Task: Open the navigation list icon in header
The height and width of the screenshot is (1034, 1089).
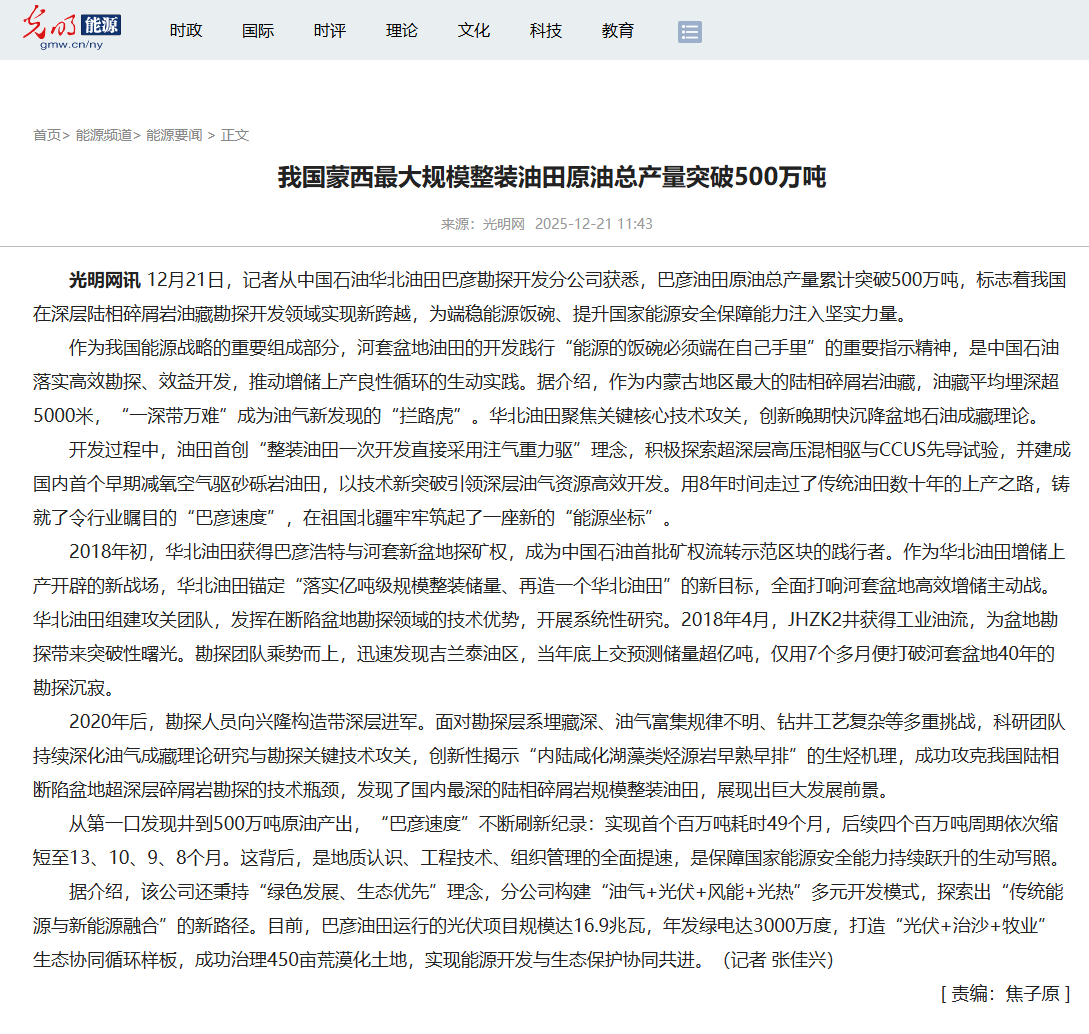Action: coord(689,32)
